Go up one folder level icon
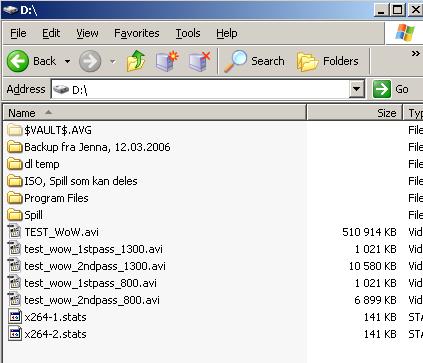 click(136, 61)
